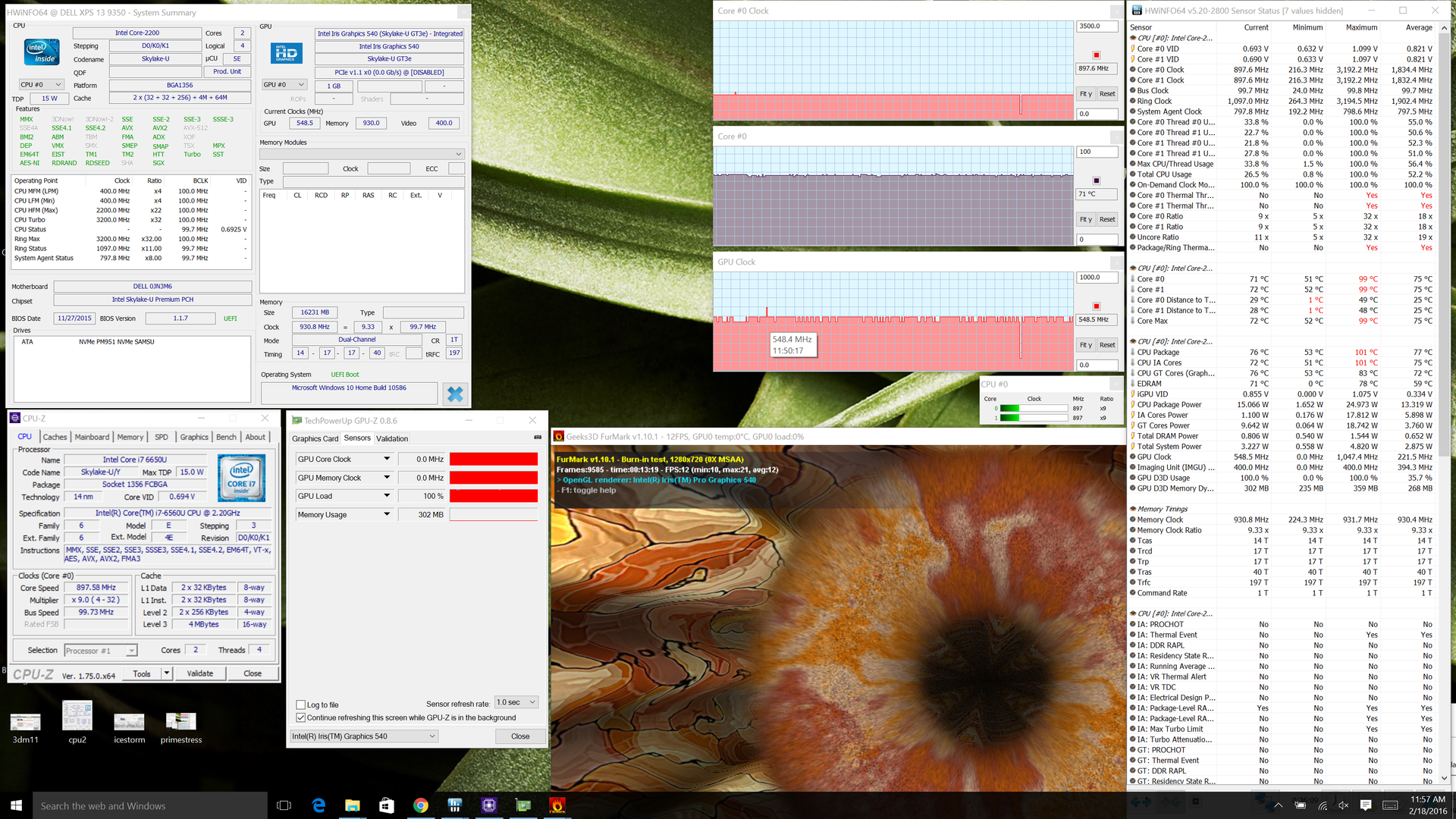The image size is (1456, 819).
Task: Click the CPU-Z Validate button
Action: tap(200, 673)
